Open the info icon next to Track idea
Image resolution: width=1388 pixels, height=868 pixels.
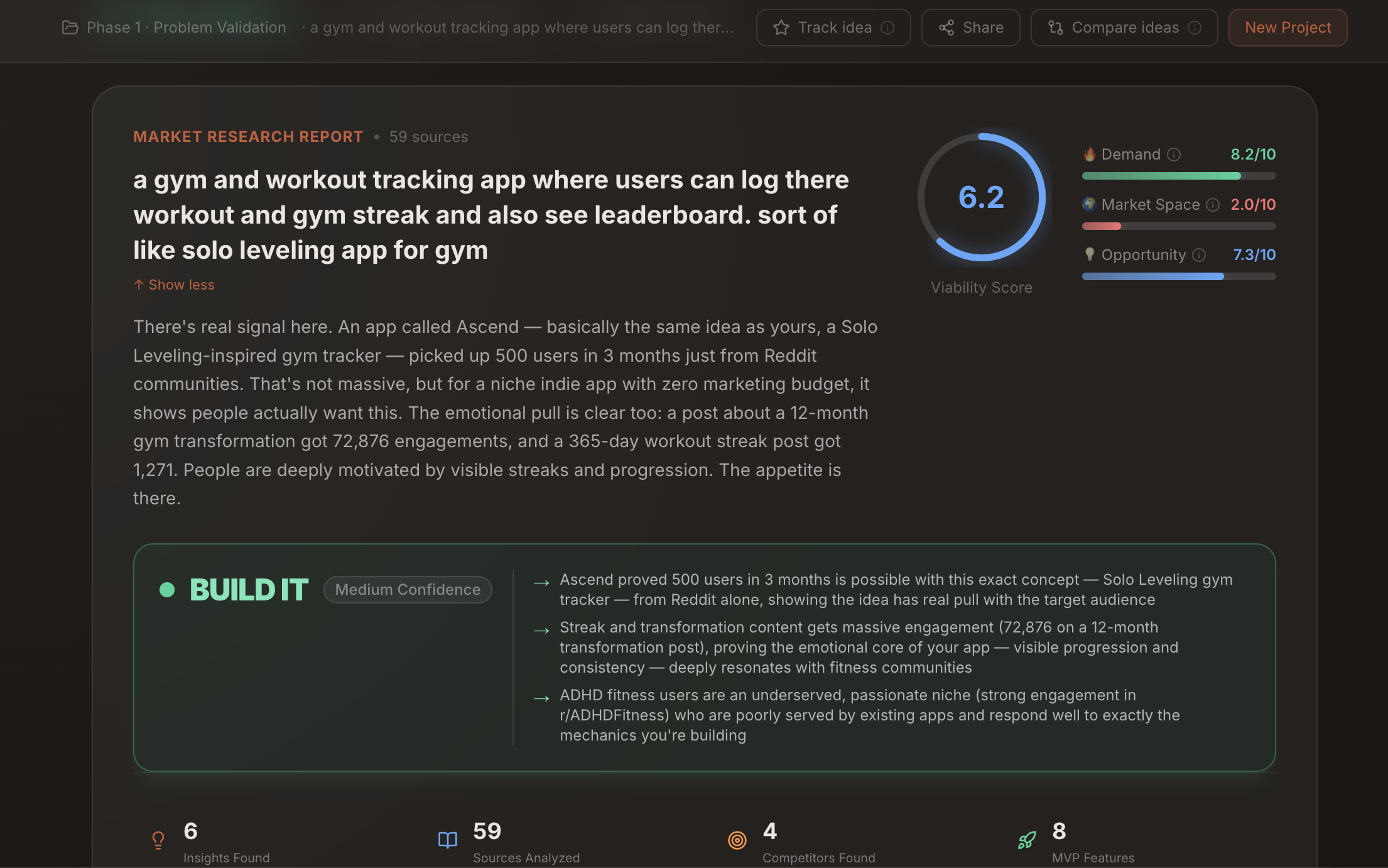point(887,28)
